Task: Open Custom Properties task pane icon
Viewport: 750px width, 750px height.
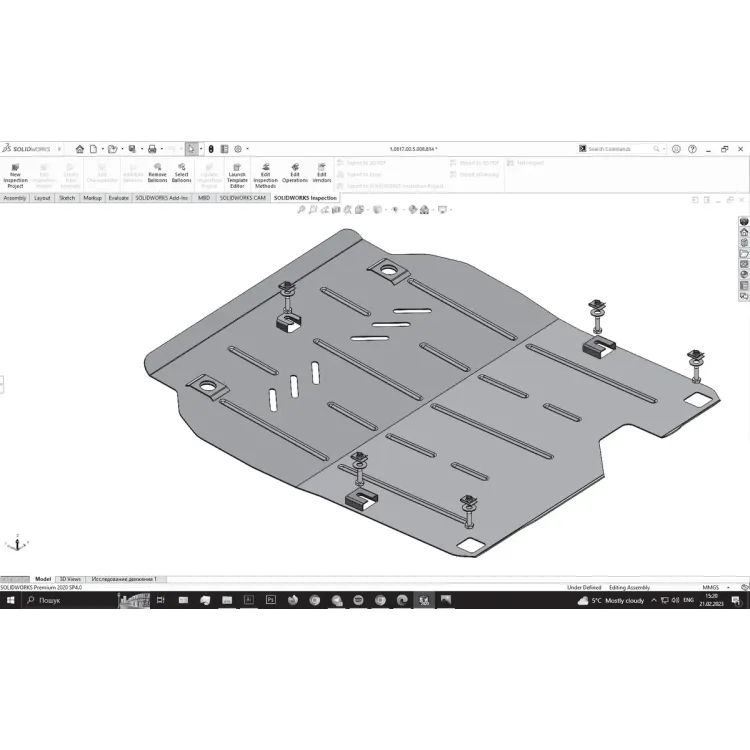Action: [744, 286]
